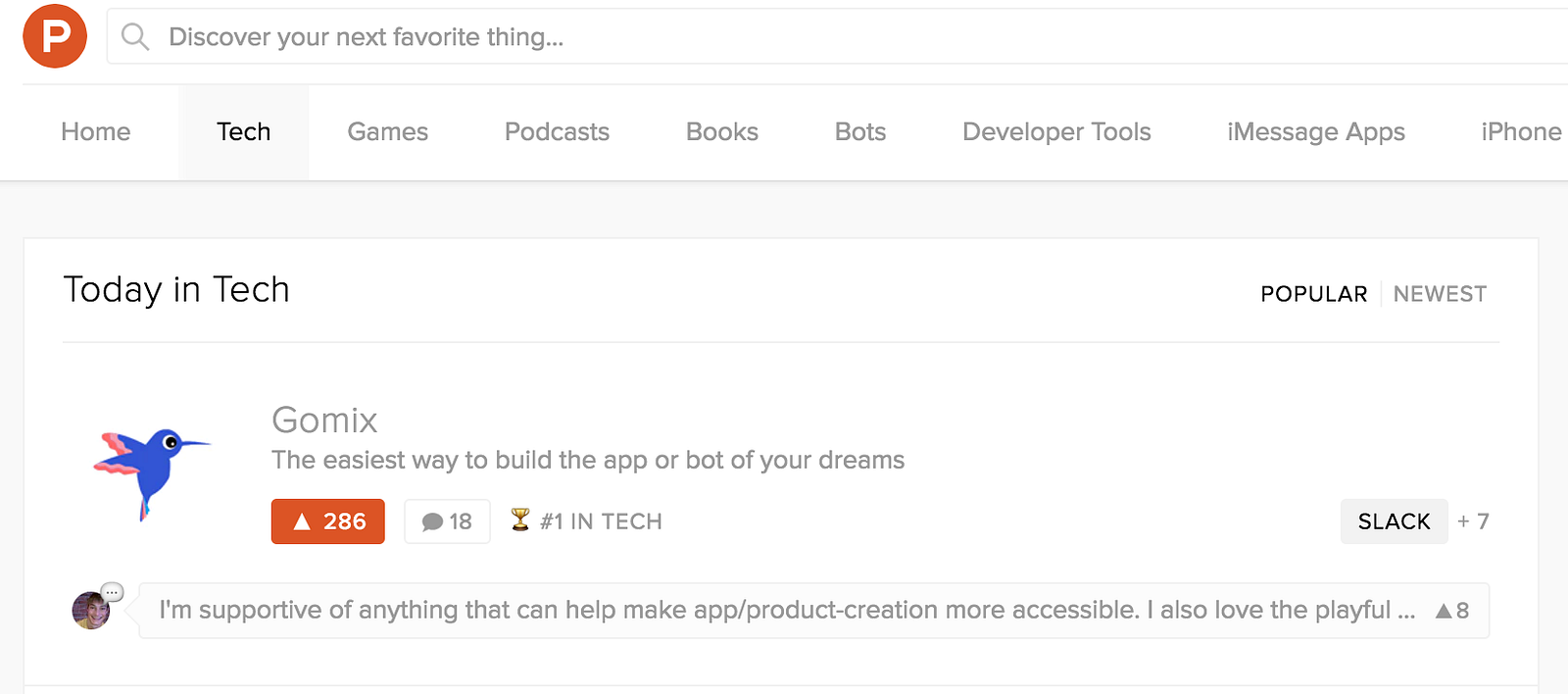Click the search magnifier icon
Screen dimensions: 1568x694
[x=134, y=37]
